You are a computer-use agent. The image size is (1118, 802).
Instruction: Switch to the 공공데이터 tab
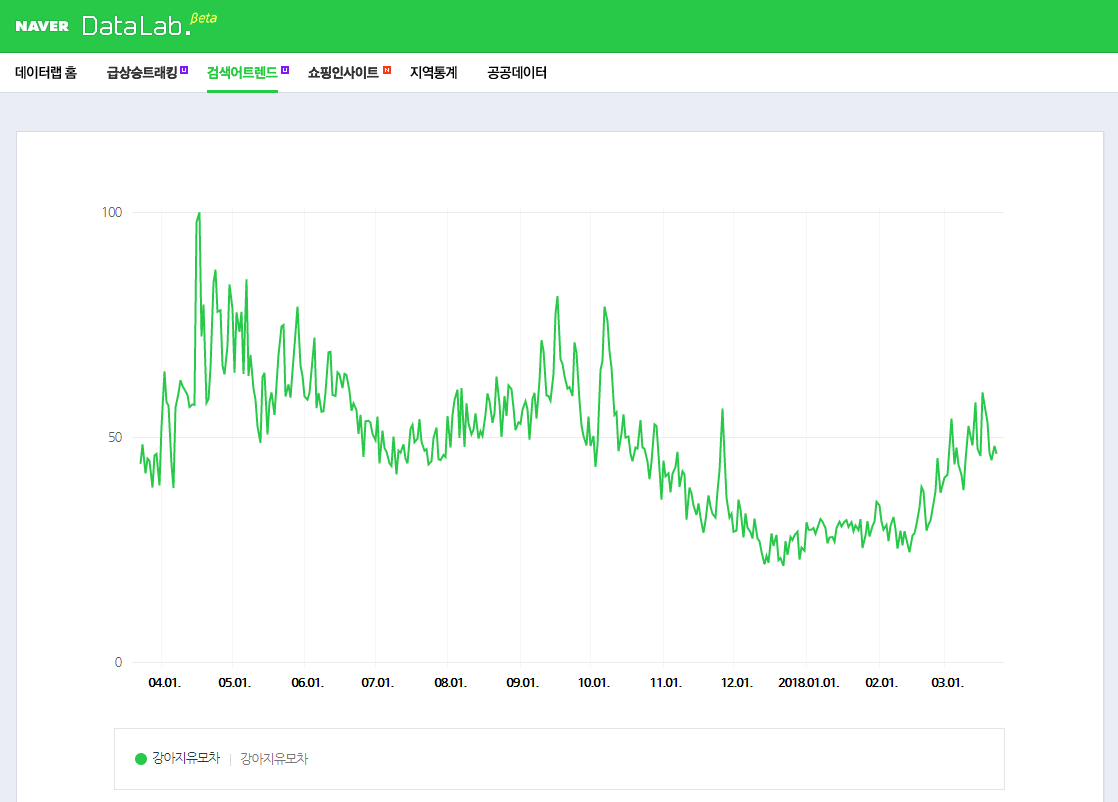click(517, 73)
